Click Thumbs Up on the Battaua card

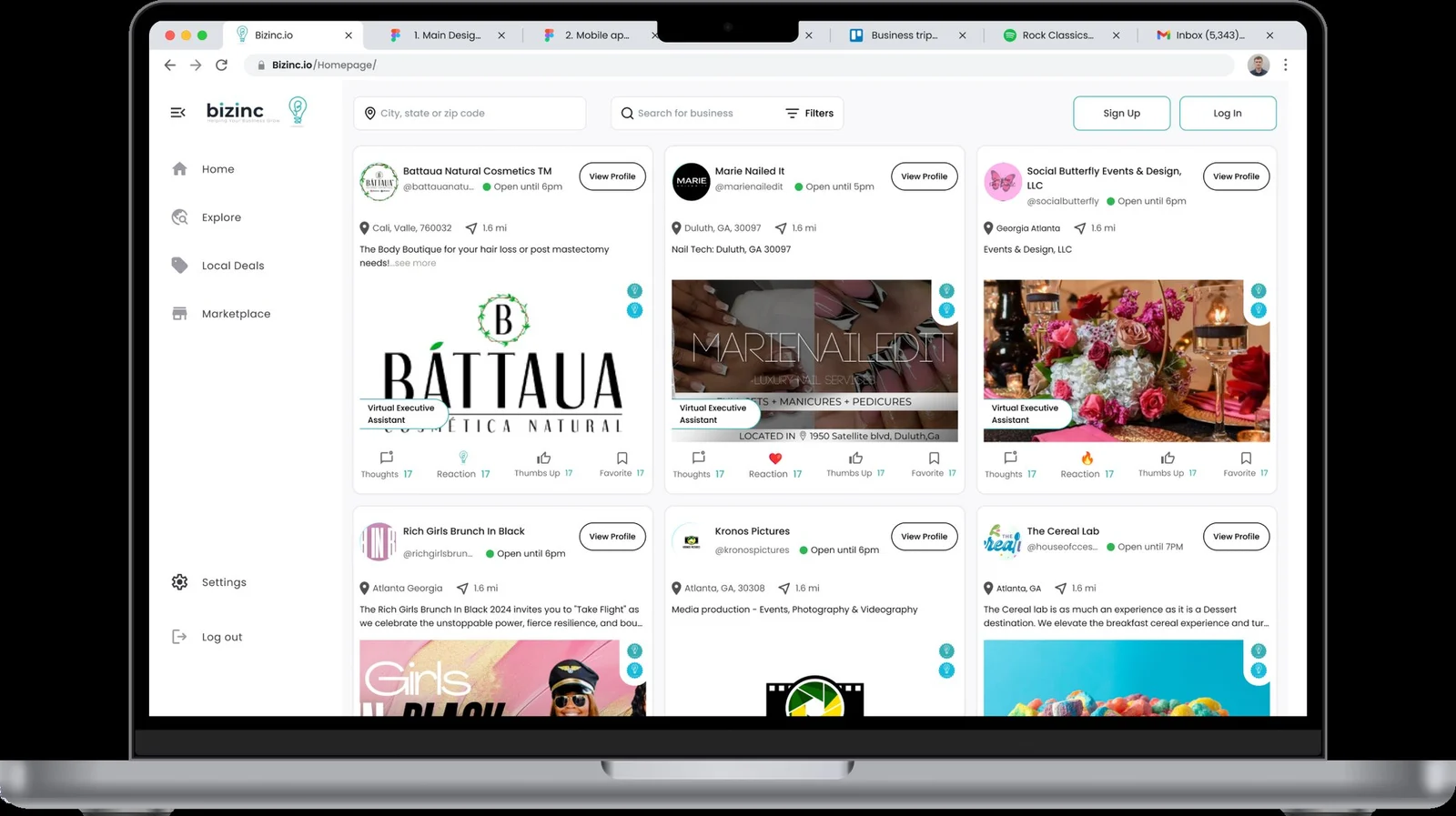tap(543, 458)
